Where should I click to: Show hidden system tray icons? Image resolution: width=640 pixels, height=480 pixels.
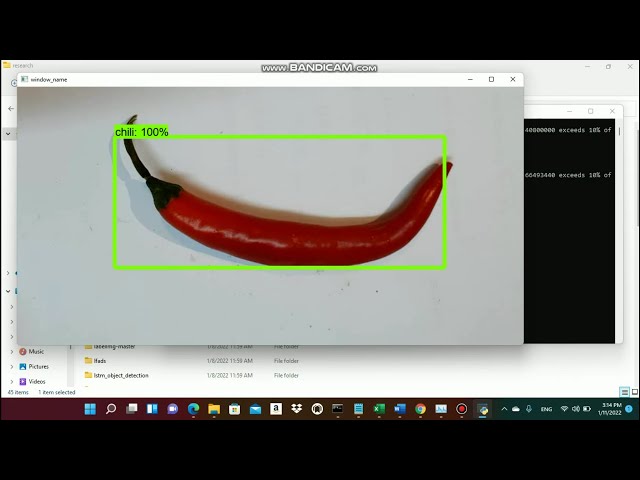pos(504,409)
